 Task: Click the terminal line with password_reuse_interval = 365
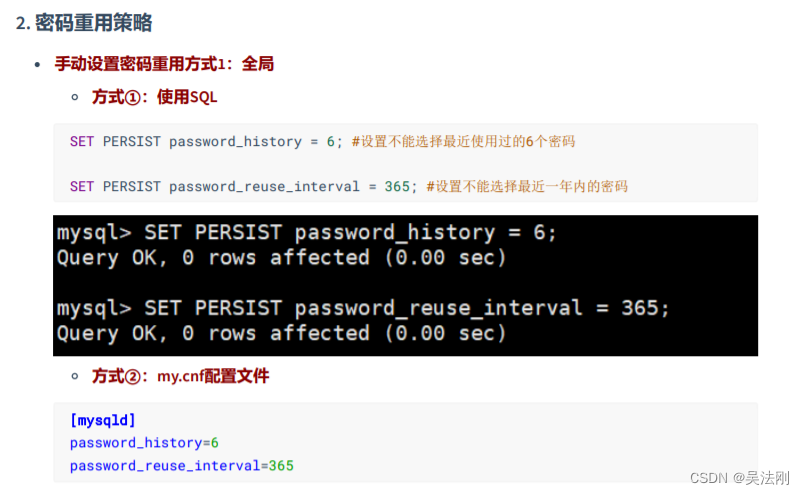tap(363, 308)
